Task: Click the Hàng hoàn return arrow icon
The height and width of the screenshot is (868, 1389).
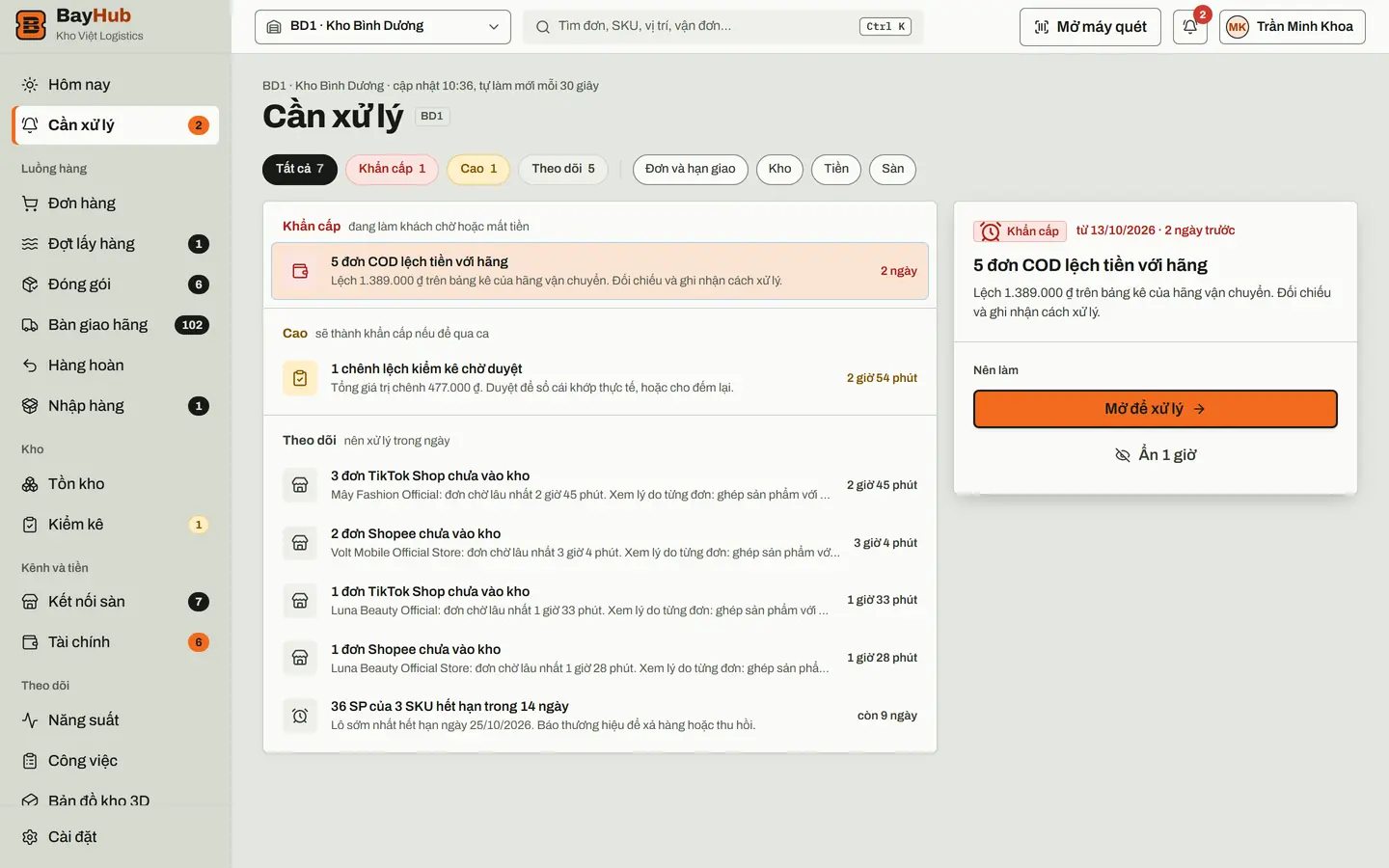Action: click(x=30, y=366)
